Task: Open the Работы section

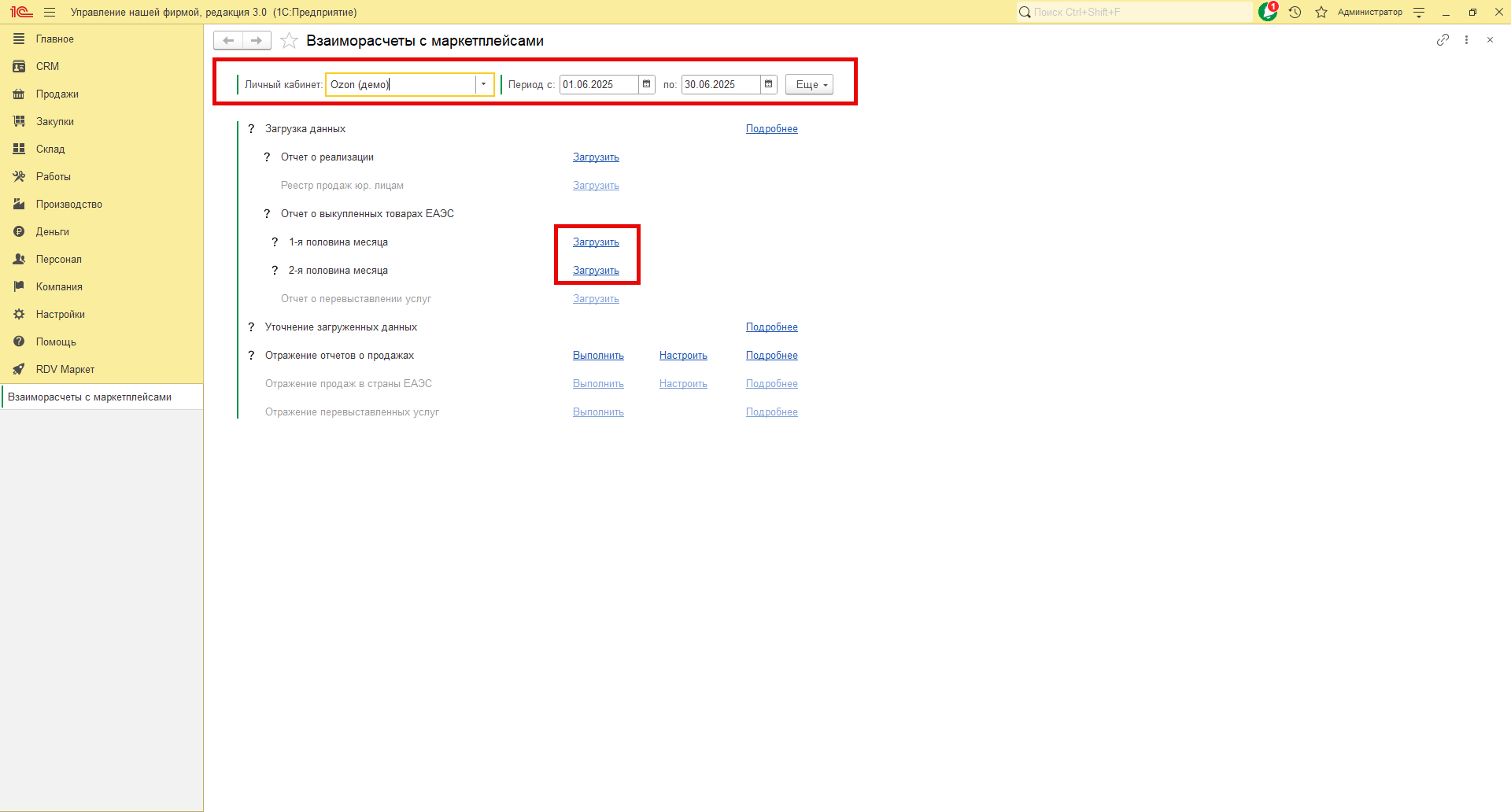Action: click(102, 176)
